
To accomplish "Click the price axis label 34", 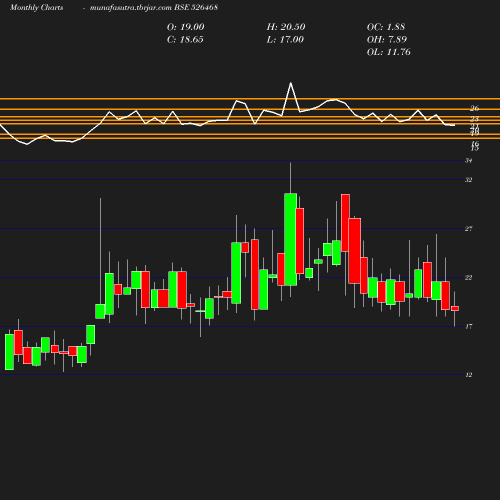I will pos(469,161).
